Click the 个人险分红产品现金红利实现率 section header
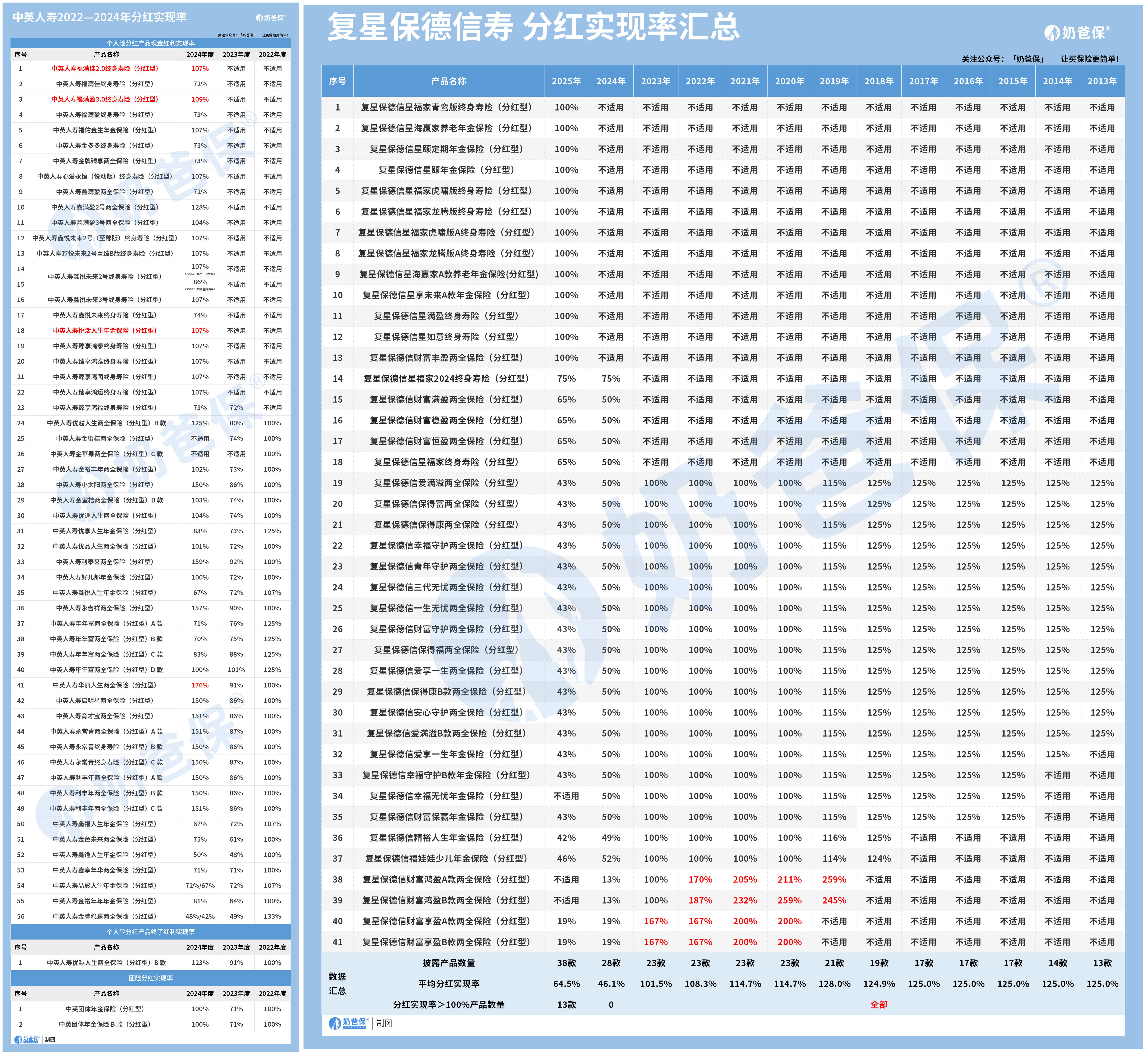 click(x=151, y=43)
